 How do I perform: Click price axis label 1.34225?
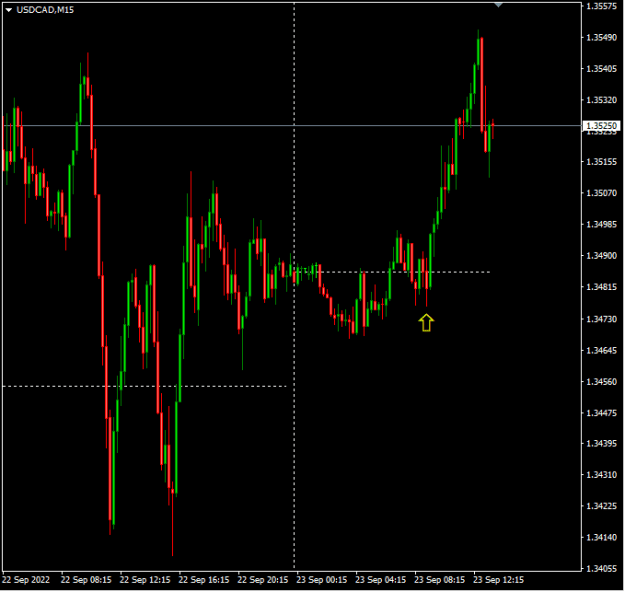601,506
